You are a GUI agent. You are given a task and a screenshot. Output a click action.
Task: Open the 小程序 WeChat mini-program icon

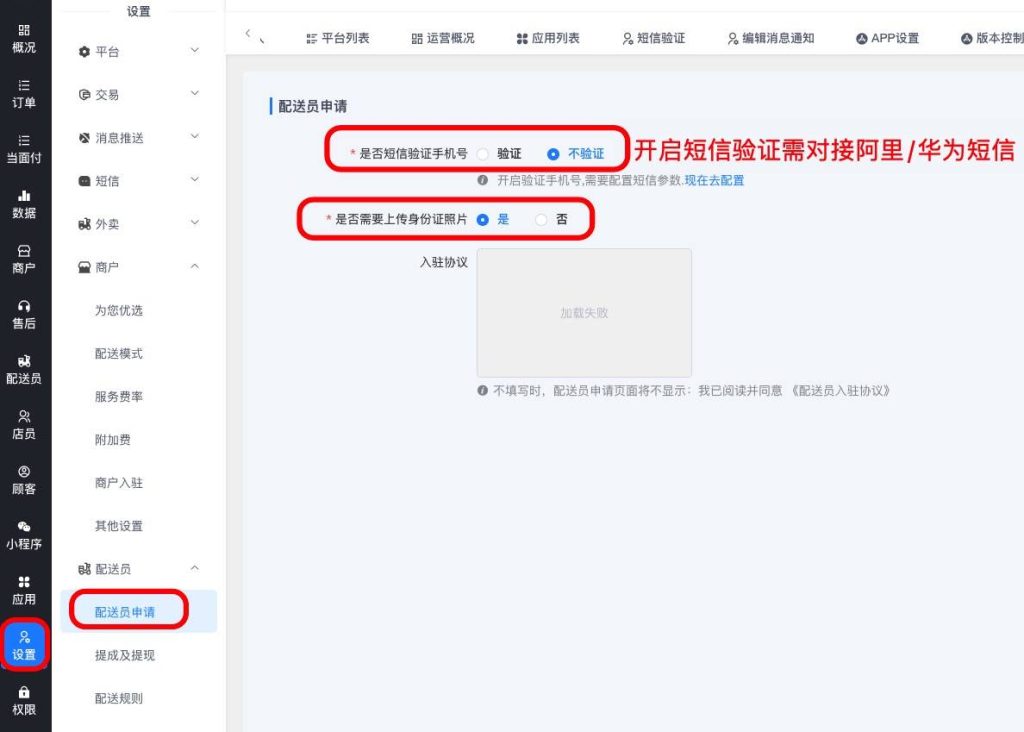pyautogui.click(x=24, y=535)
